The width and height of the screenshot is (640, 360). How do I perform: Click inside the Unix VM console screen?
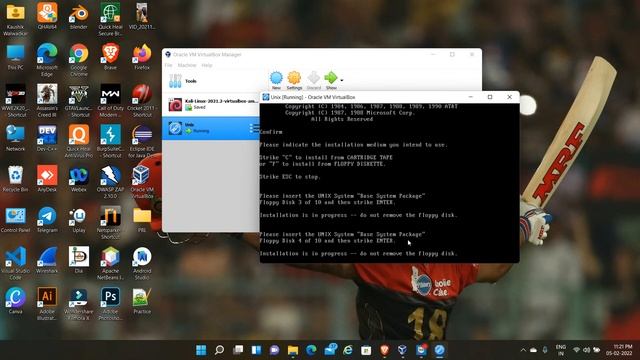(389, 182)
